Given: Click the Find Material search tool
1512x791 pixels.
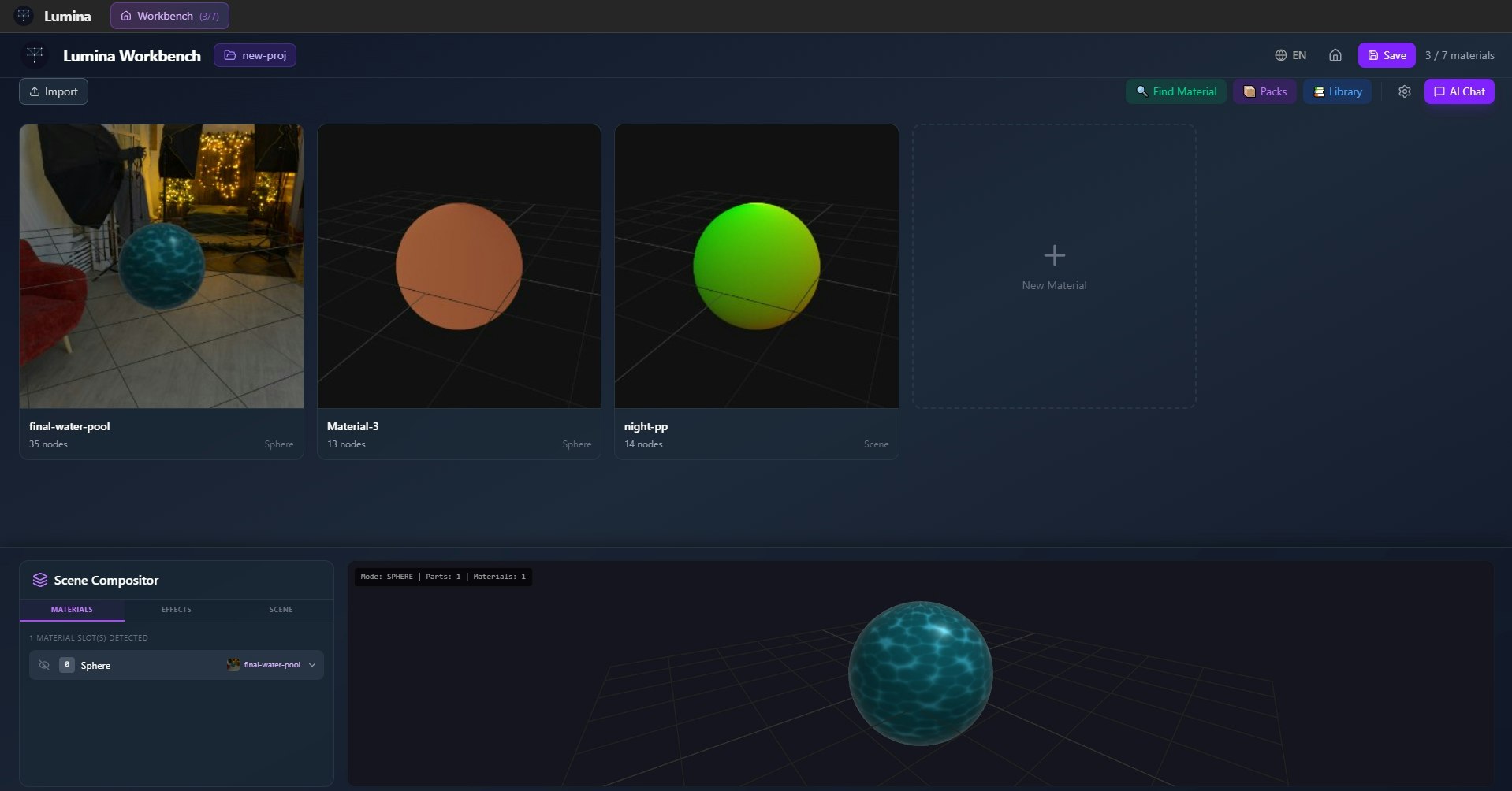Looking at the screenshot, I should tap(1175, 91).
